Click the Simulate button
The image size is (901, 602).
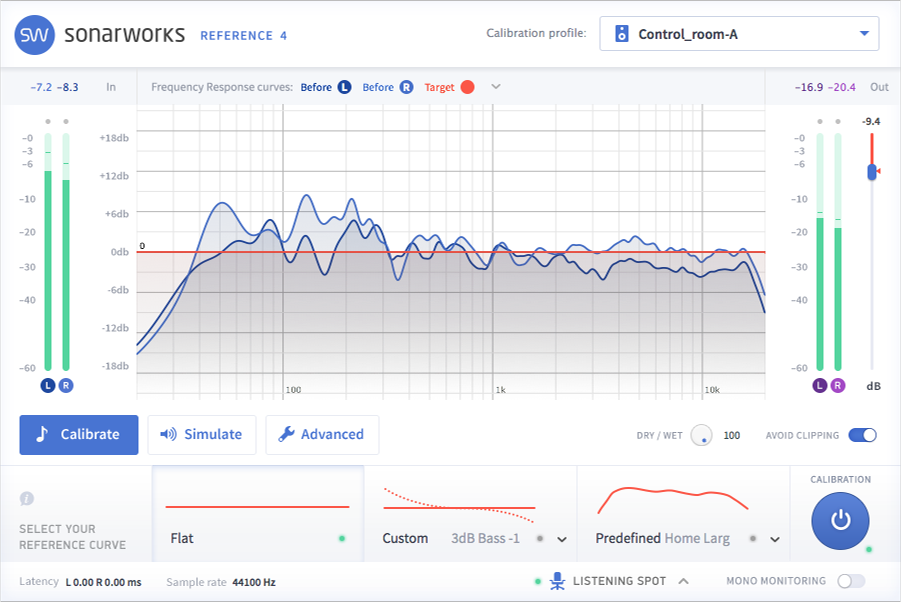click(x=202, y=435)
